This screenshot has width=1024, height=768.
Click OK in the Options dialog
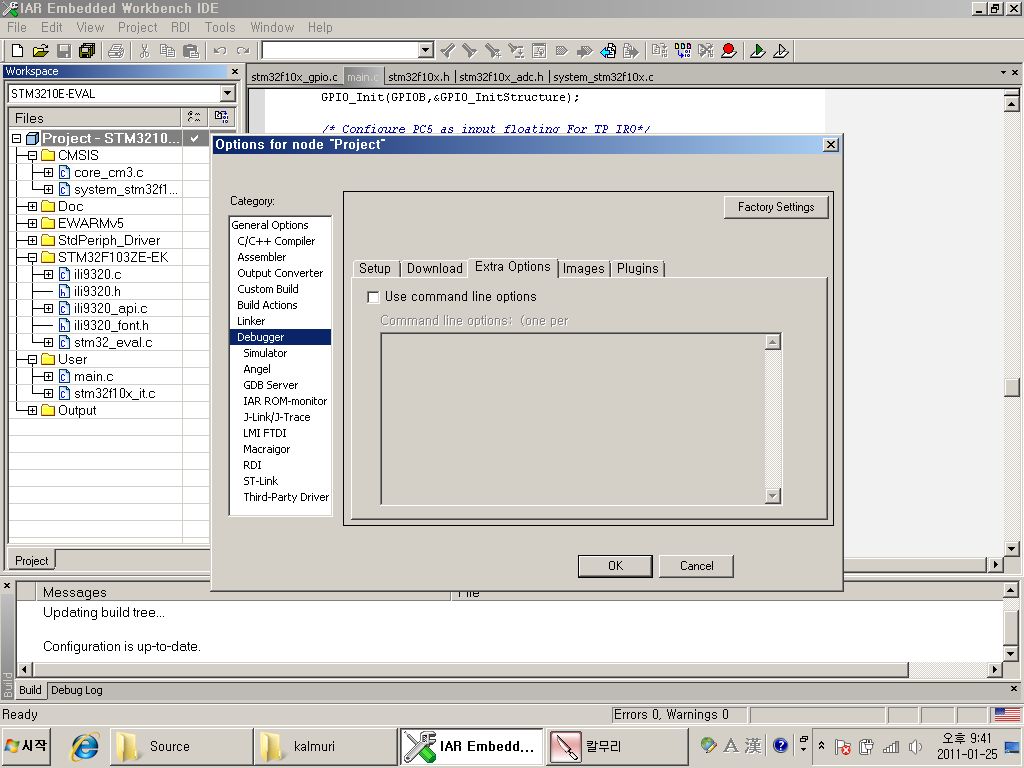(615, 566)
